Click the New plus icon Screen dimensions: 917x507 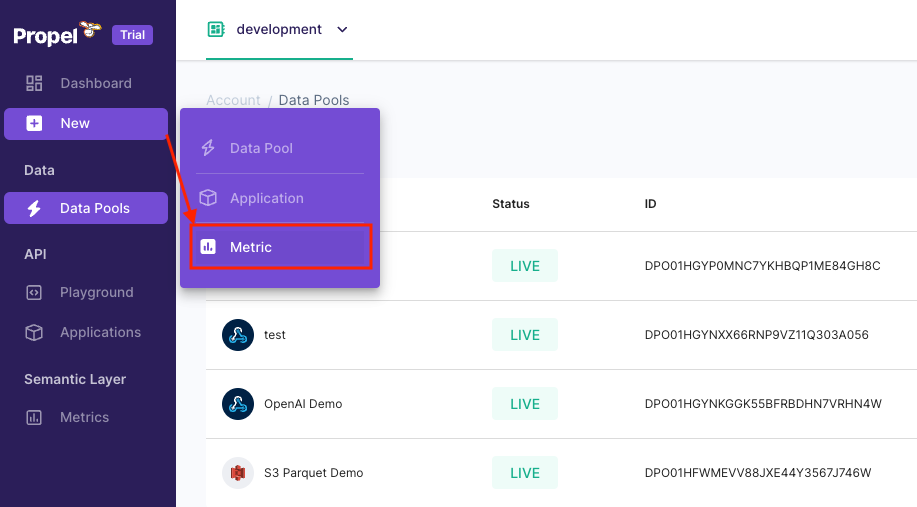click(x=34, y=124)
